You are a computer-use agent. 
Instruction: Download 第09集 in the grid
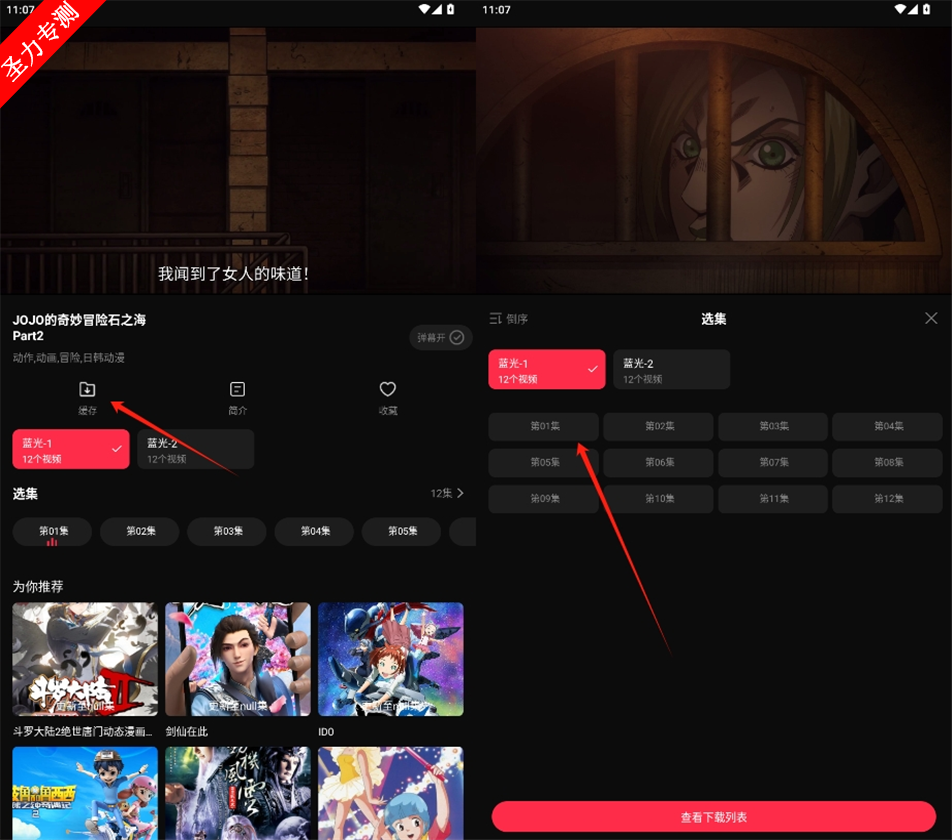tap(544, 500)
